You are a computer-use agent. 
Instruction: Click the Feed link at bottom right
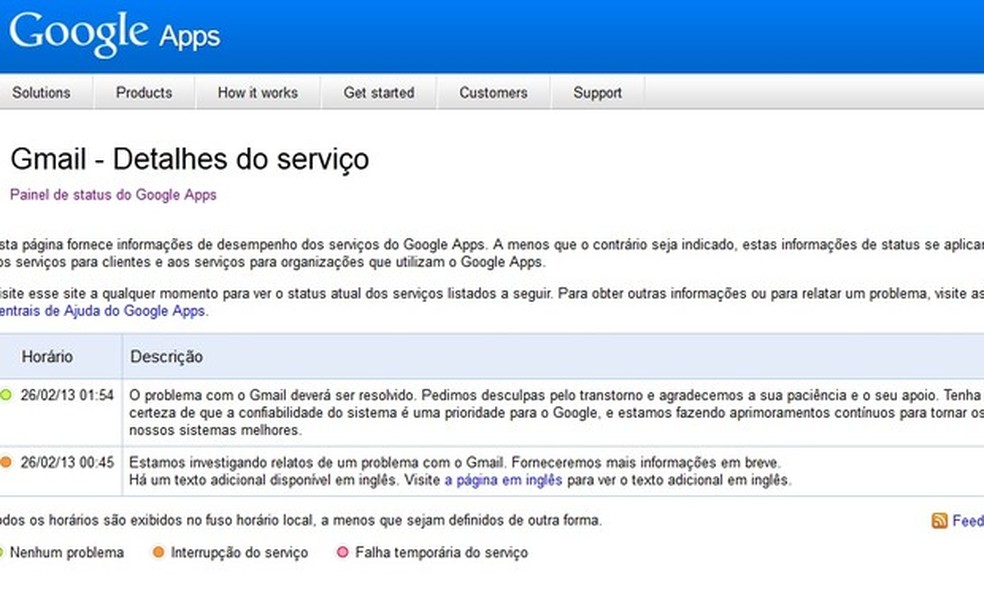pyautogui.click(x=967, y=521)
